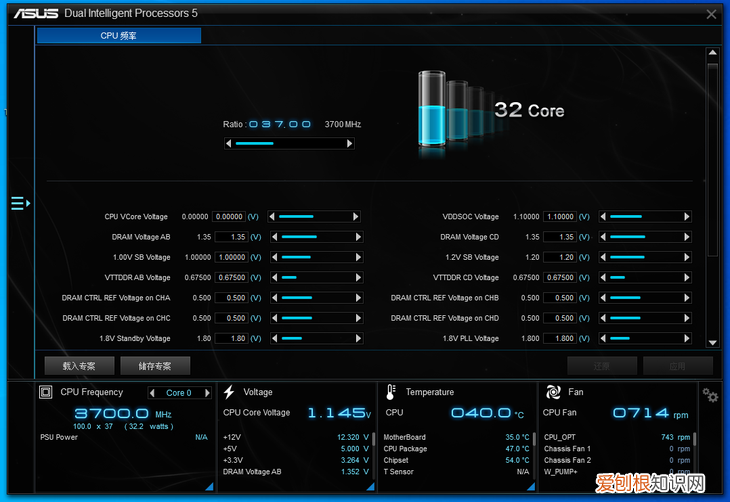The width and height of the screenshot is (730, 502).
Task: Select next core with Core 0 right arrow
Action: [x=206, y=393]
